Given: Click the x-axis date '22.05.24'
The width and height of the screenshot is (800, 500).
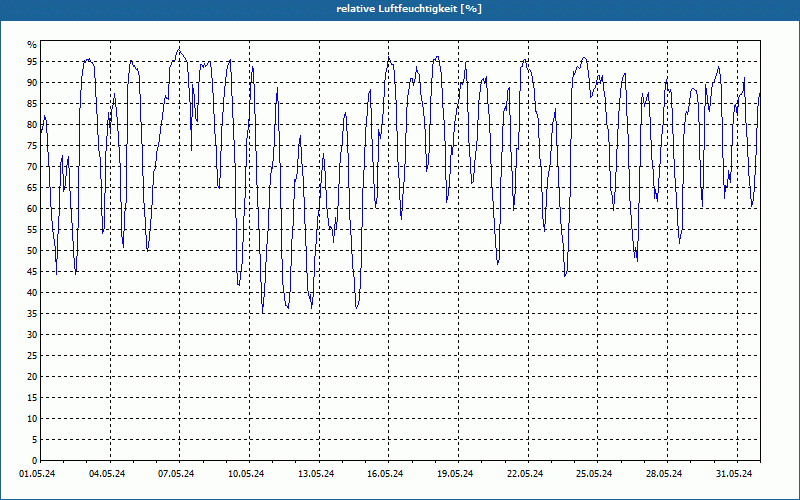Looking at the screenshot, I should coord(525,474).
